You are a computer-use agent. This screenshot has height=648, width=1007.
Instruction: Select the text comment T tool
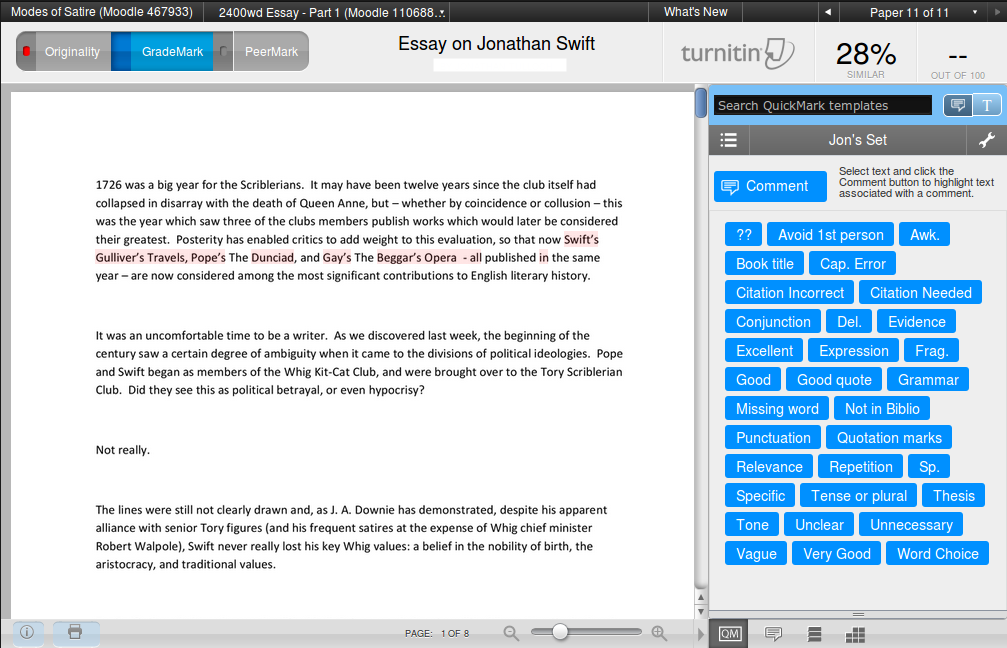coord(986,105)
